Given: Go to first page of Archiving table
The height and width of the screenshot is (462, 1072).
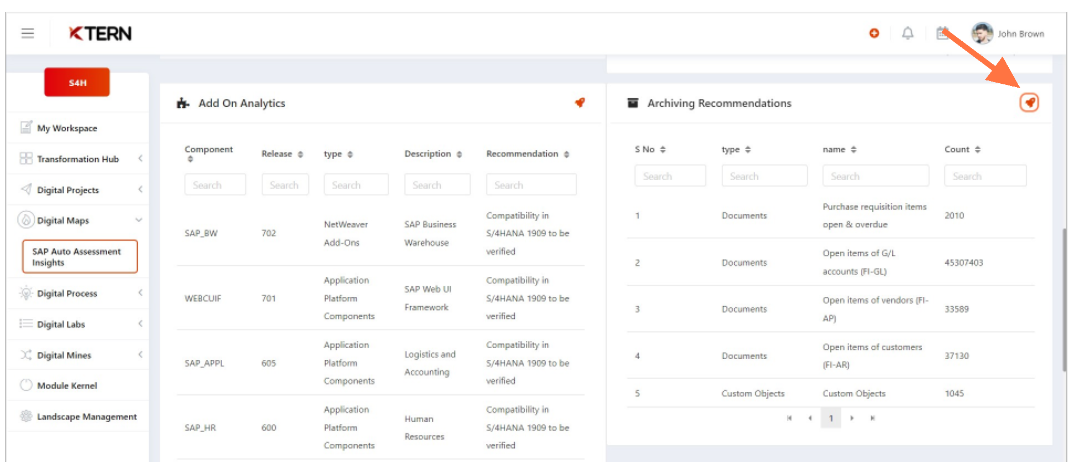Looking at the screenshot, I should [790, 418].
